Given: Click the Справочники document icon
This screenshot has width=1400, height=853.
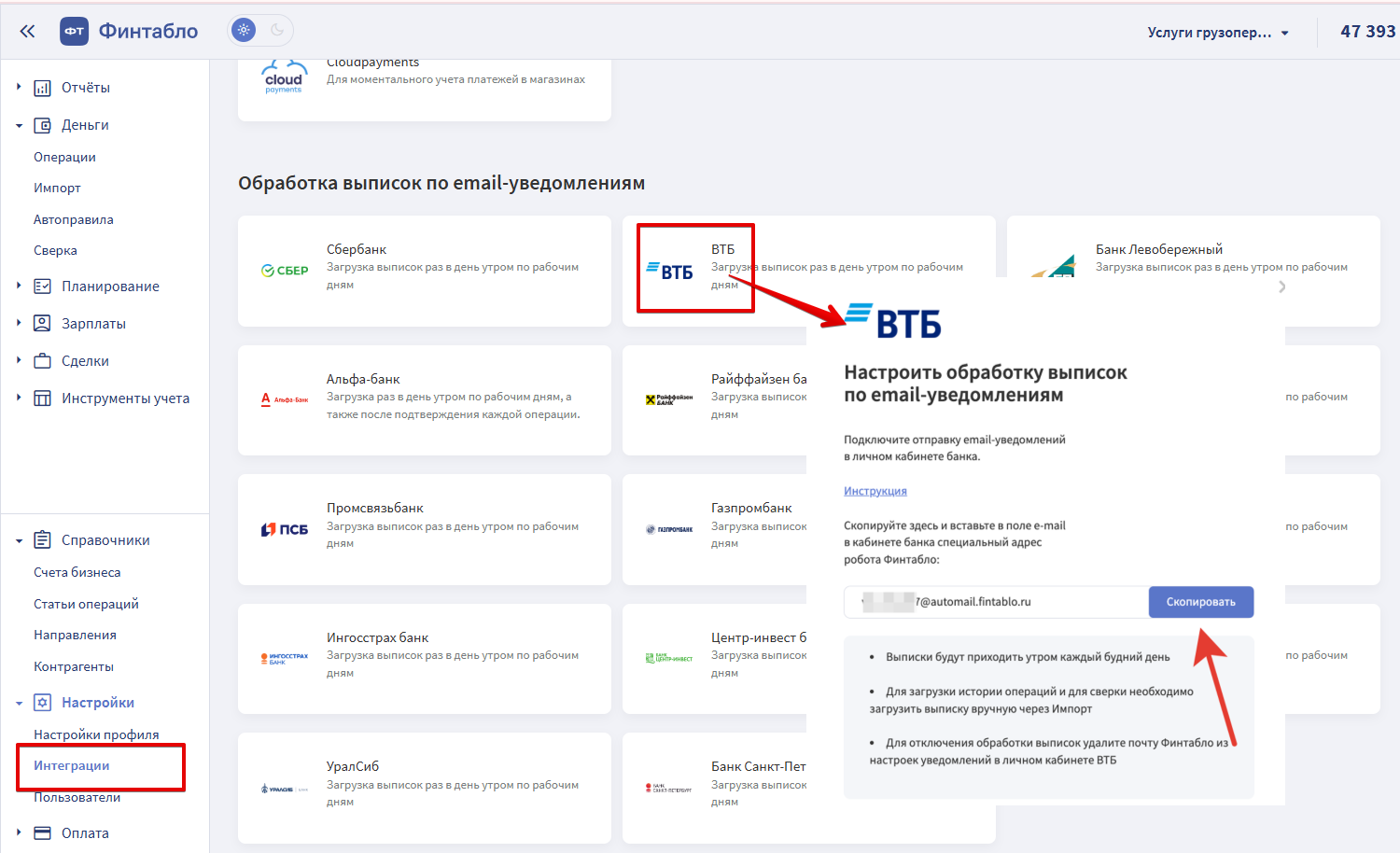Looking at the screenshot, I should (x=42, y=540).
